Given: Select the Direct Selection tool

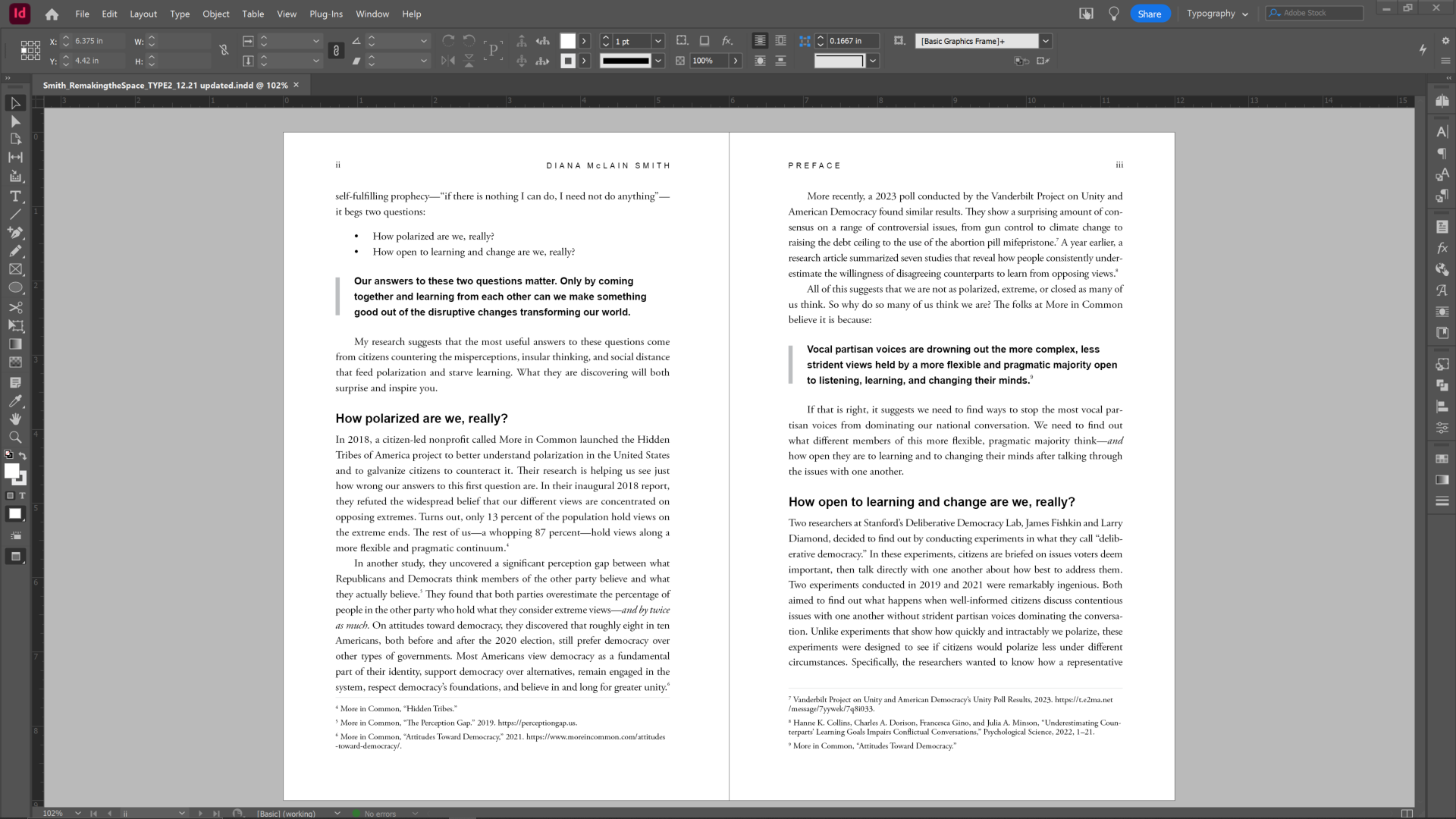Looking at the screenshot, I should tap(15, 121).
